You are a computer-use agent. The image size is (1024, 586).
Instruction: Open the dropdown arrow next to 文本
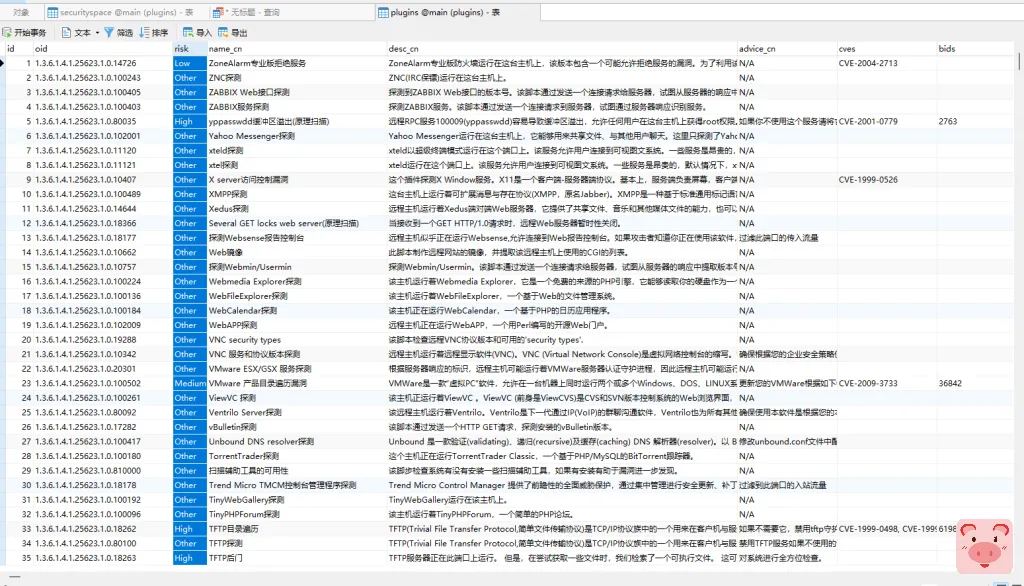(x=97, y=33)
